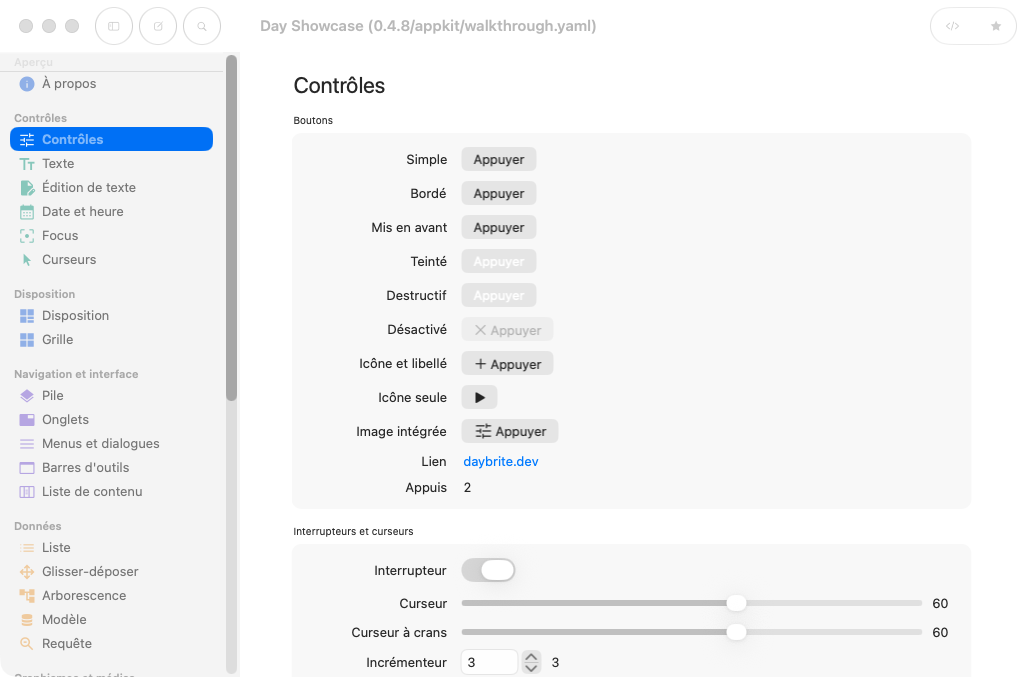Open the À propos sidebar item

[112, 84]
